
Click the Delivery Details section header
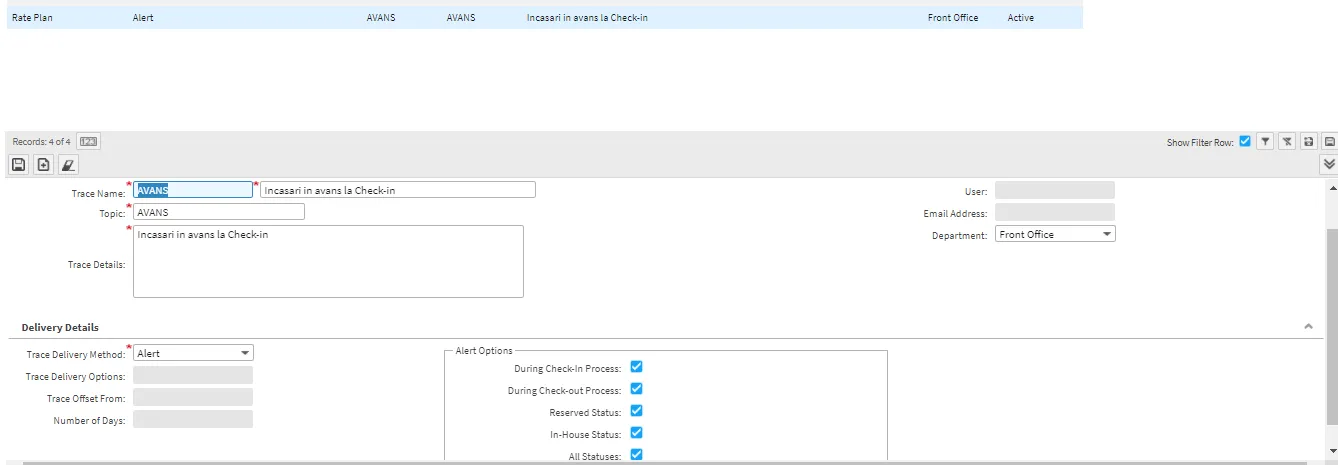(x=60, y=327)
